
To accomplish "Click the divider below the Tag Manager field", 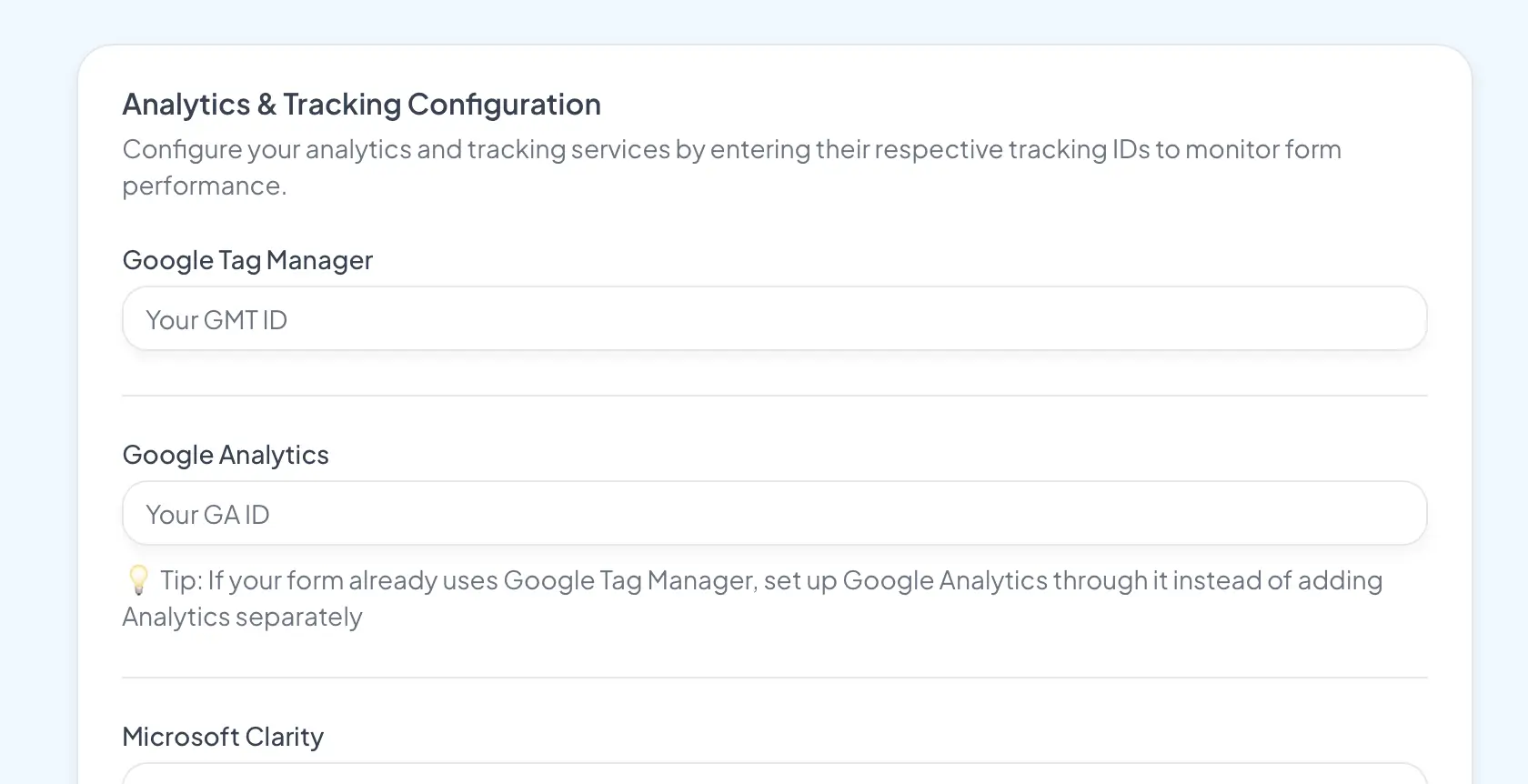I will click(x=774, y=396).
